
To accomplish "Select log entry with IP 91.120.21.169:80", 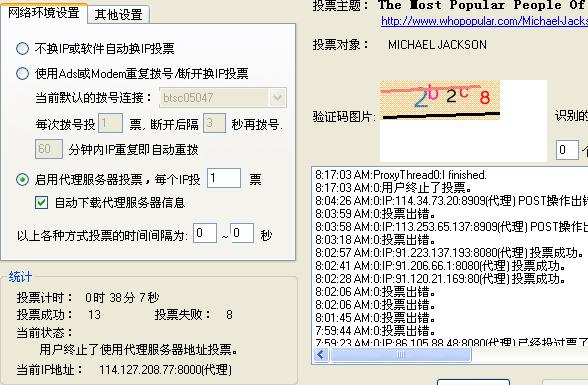I will (441, 279).
